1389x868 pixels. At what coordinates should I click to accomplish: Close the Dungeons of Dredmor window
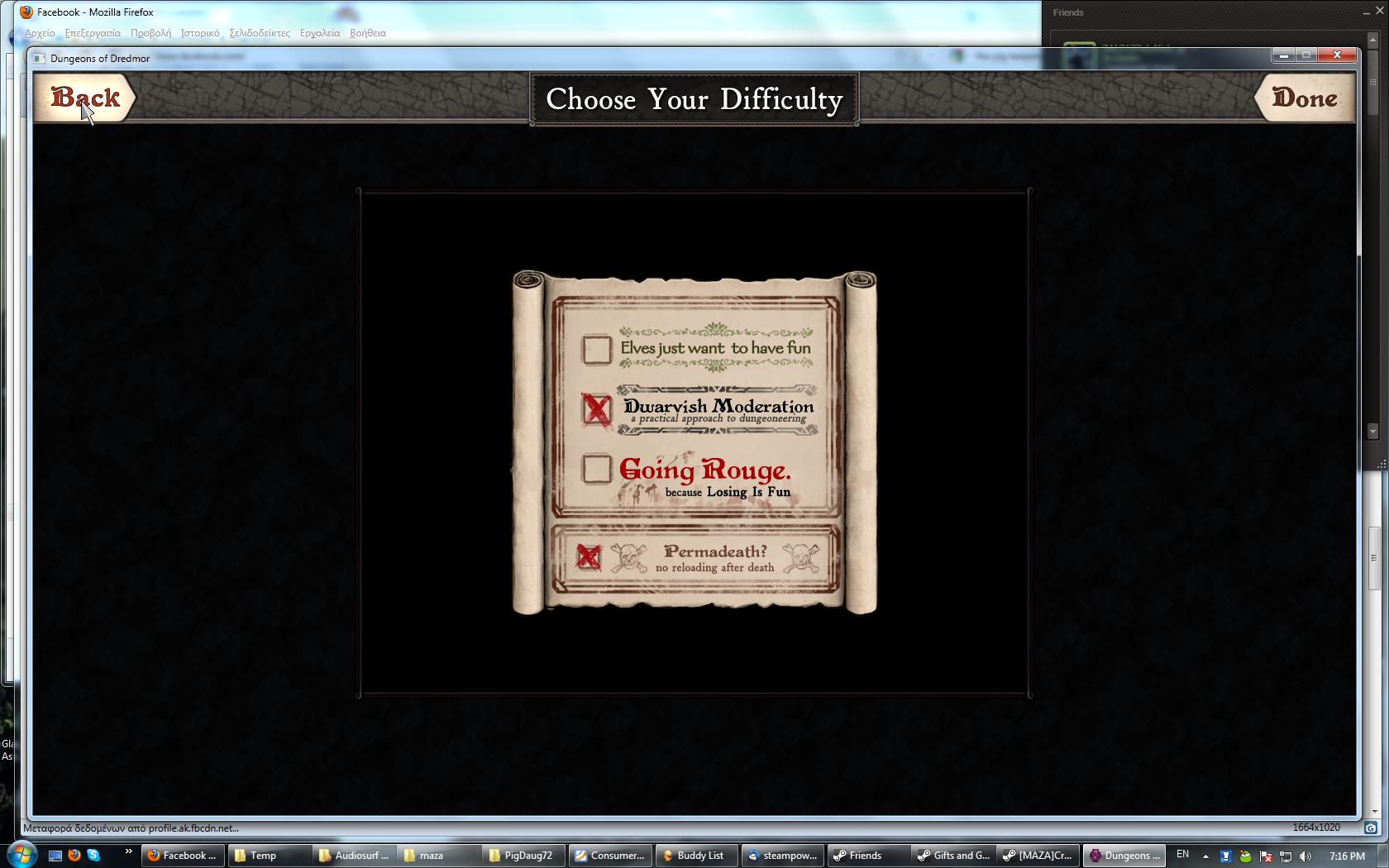(x=1337, y=55)
